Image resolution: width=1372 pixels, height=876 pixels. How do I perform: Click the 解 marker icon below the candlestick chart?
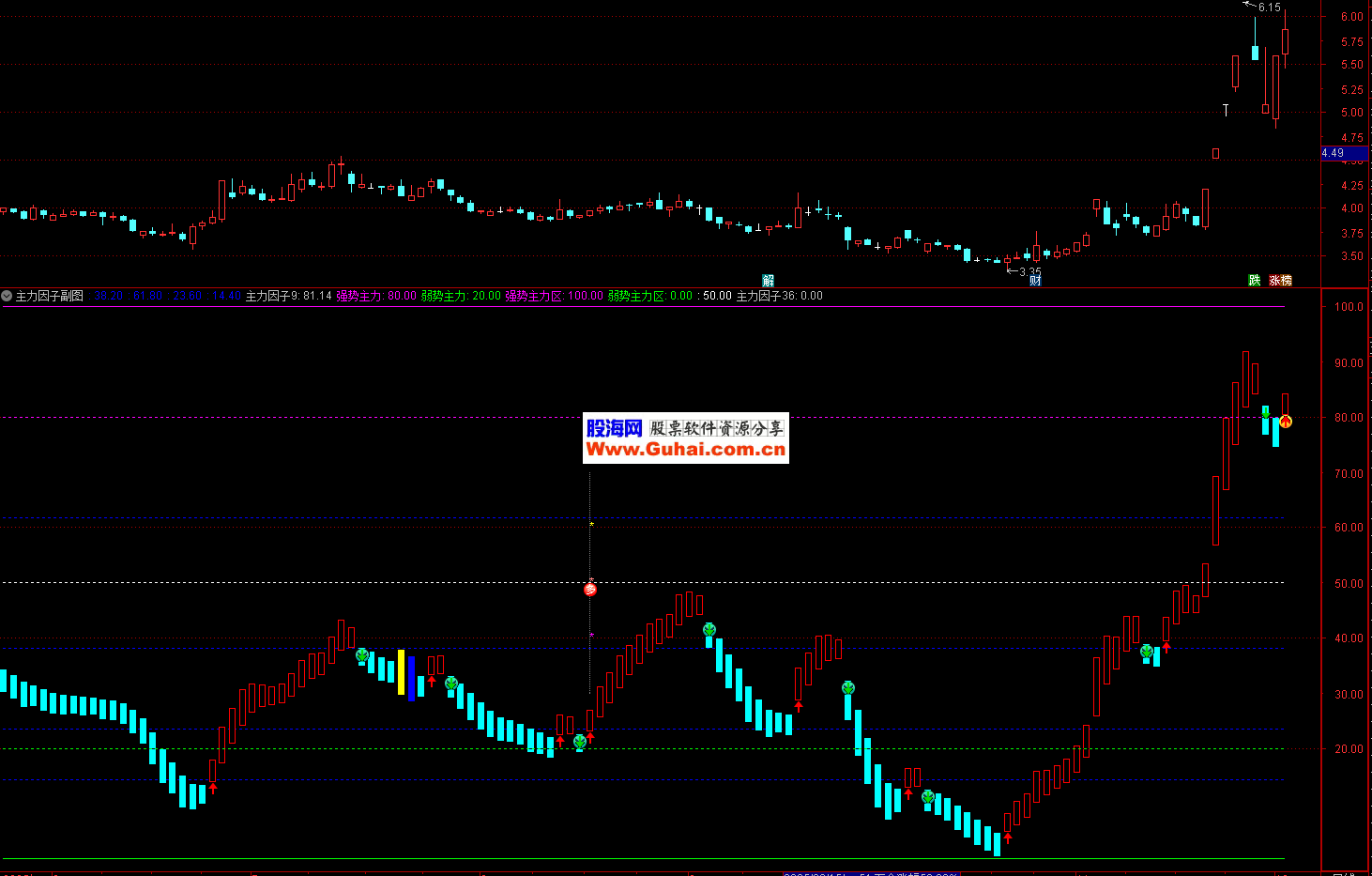(x=769, y=281)
